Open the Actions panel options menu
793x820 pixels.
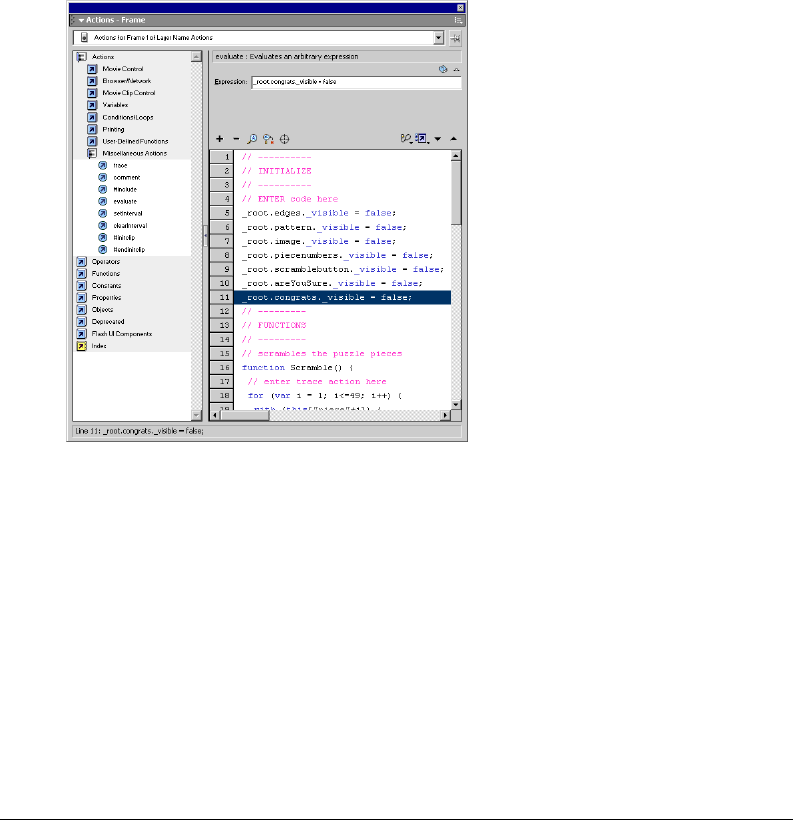point(458,20)
